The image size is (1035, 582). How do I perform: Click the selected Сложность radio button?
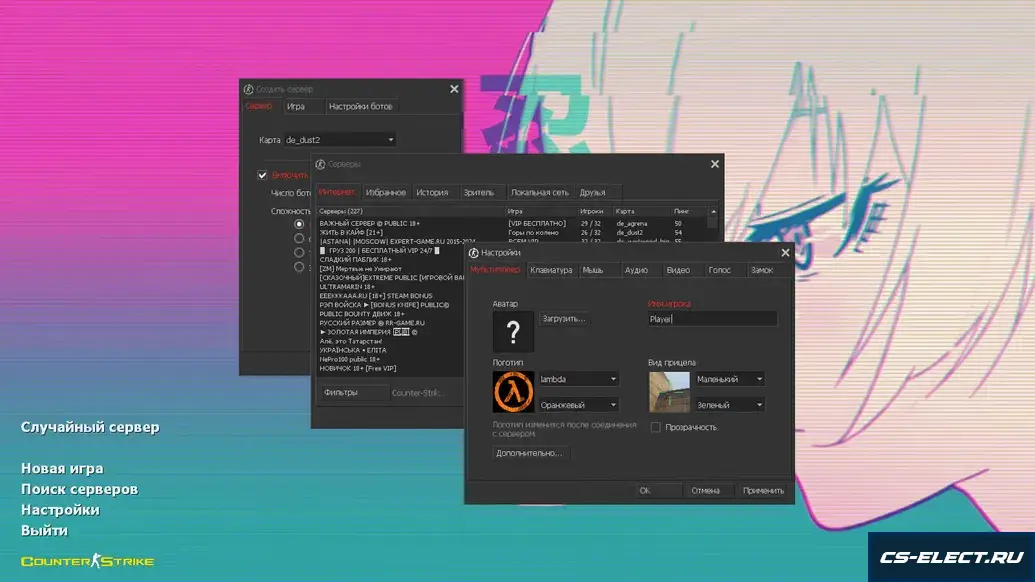coord(299,224)
